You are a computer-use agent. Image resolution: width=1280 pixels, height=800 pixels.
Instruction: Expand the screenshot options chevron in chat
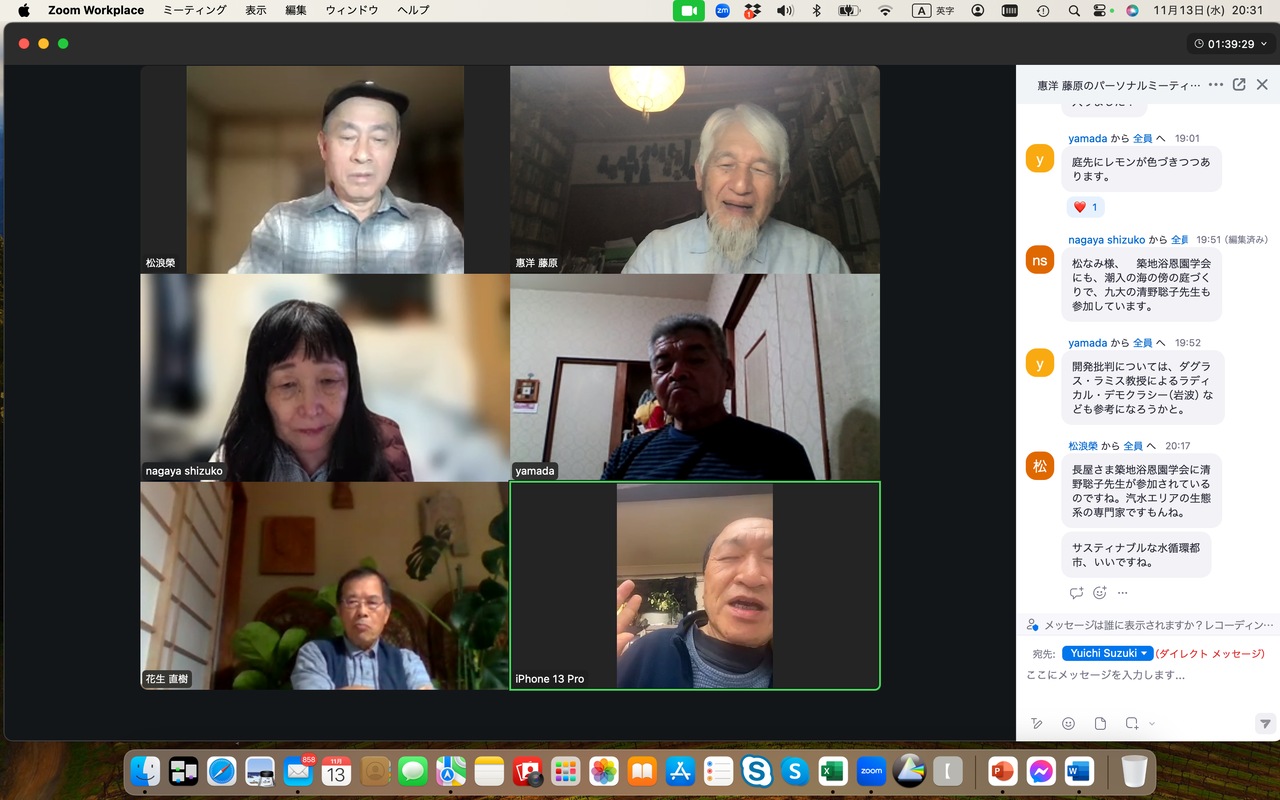click(x=1152, y=723)
